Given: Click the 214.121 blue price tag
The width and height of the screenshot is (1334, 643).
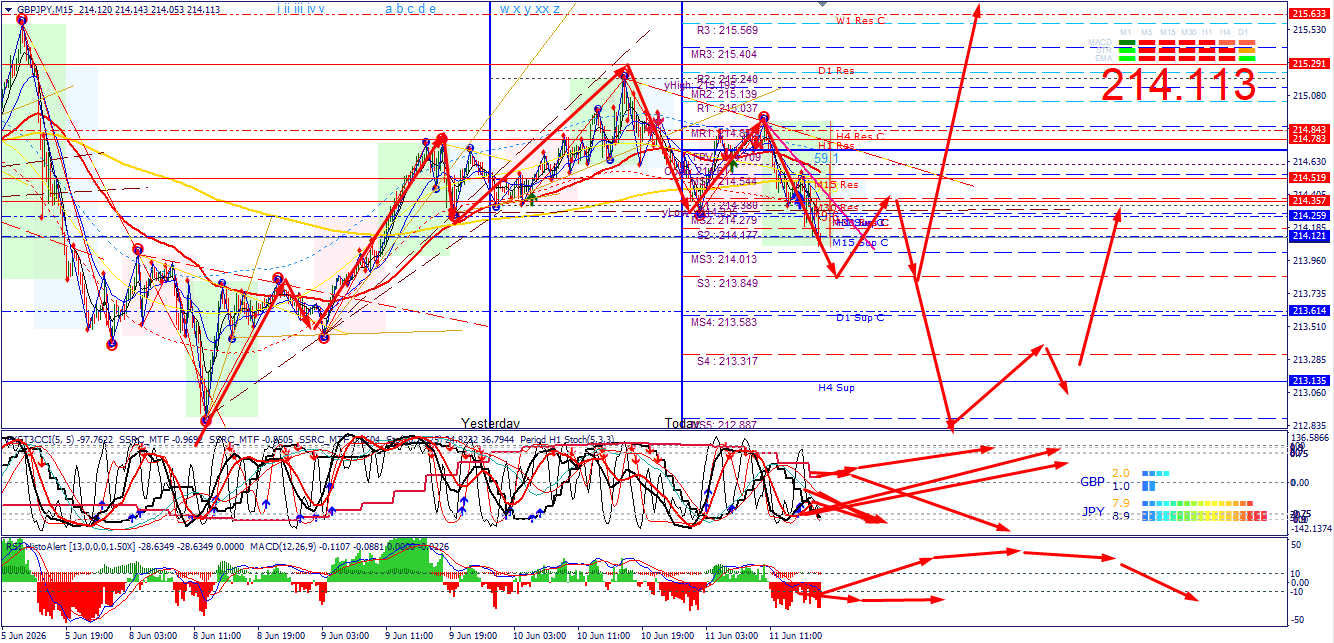Looking at the screenshot, I should (1309, 236).
